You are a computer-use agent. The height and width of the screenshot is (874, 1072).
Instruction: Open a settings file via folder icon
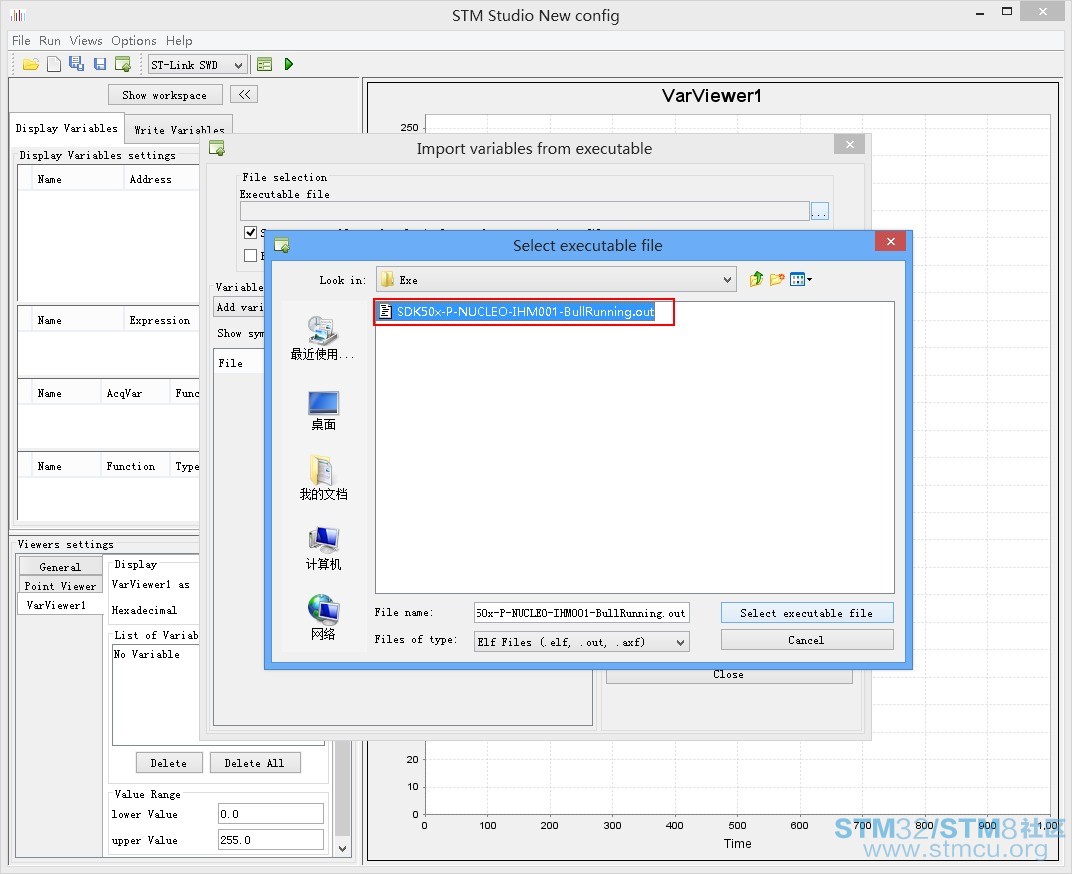(x=30, y=64)
